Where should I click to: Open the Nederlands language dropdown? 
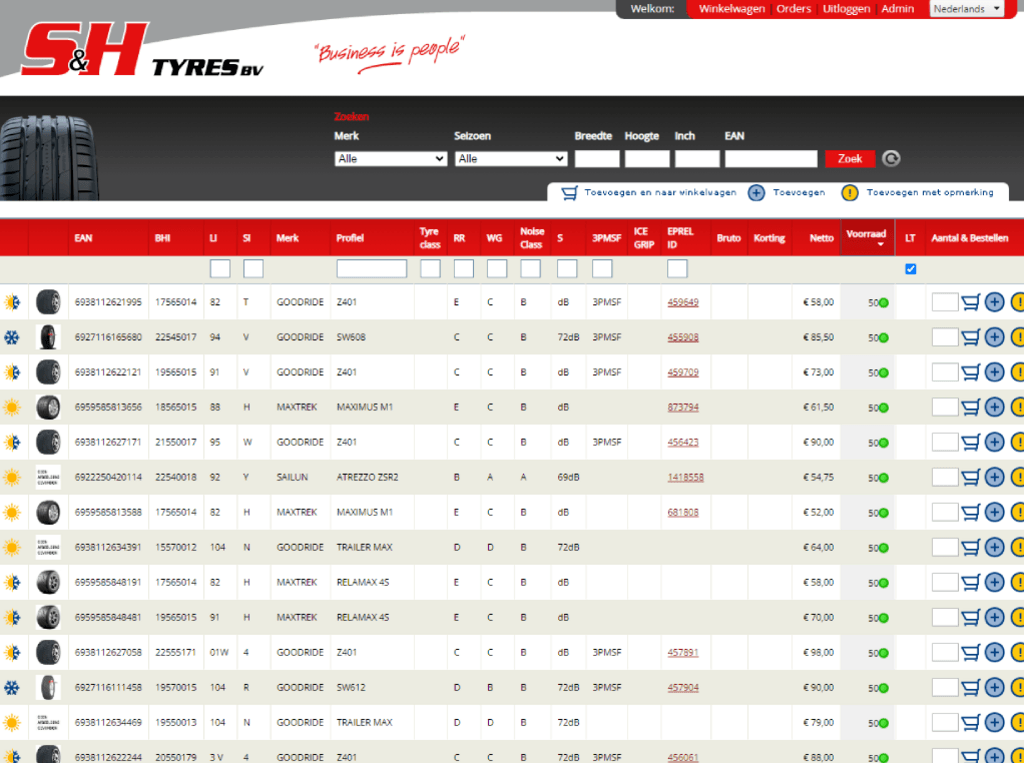coord(967,8)
